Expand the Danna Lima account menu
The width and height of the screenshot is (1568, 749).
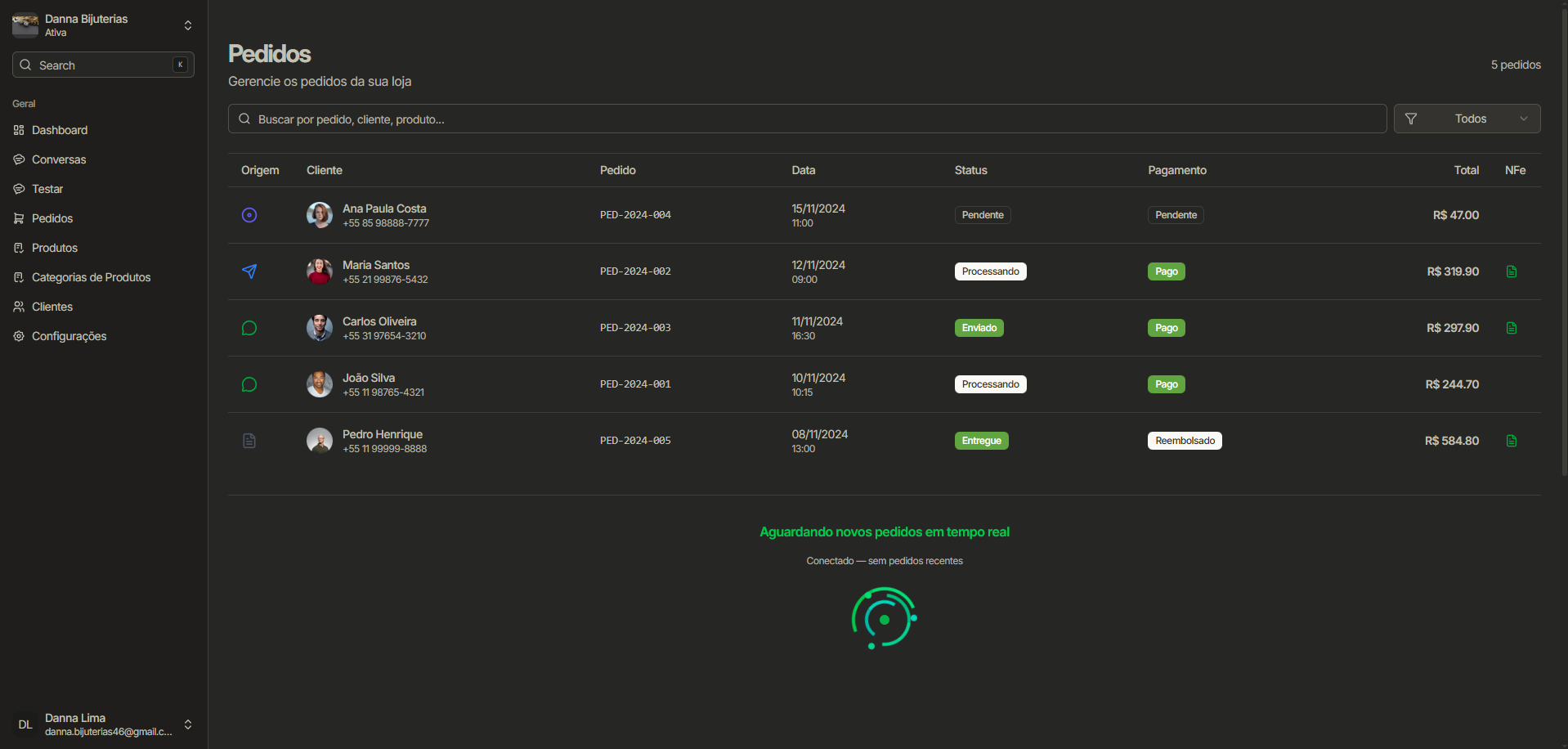coord(188,724)
